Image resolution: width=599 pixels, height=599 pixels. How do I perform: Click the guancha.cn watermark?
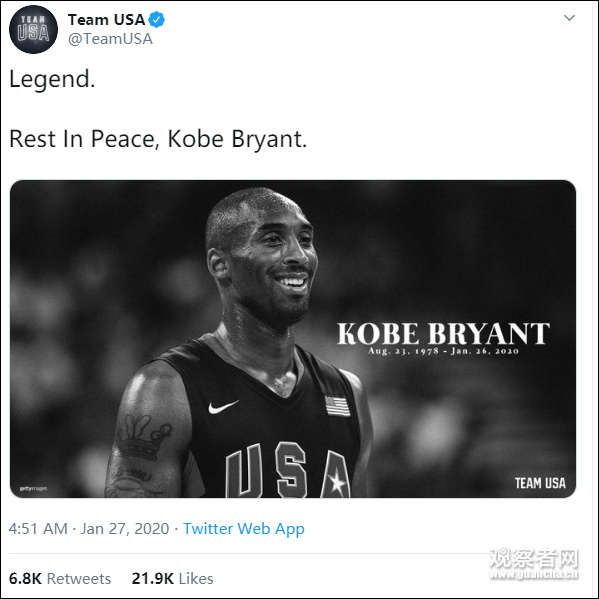(534, 564)
